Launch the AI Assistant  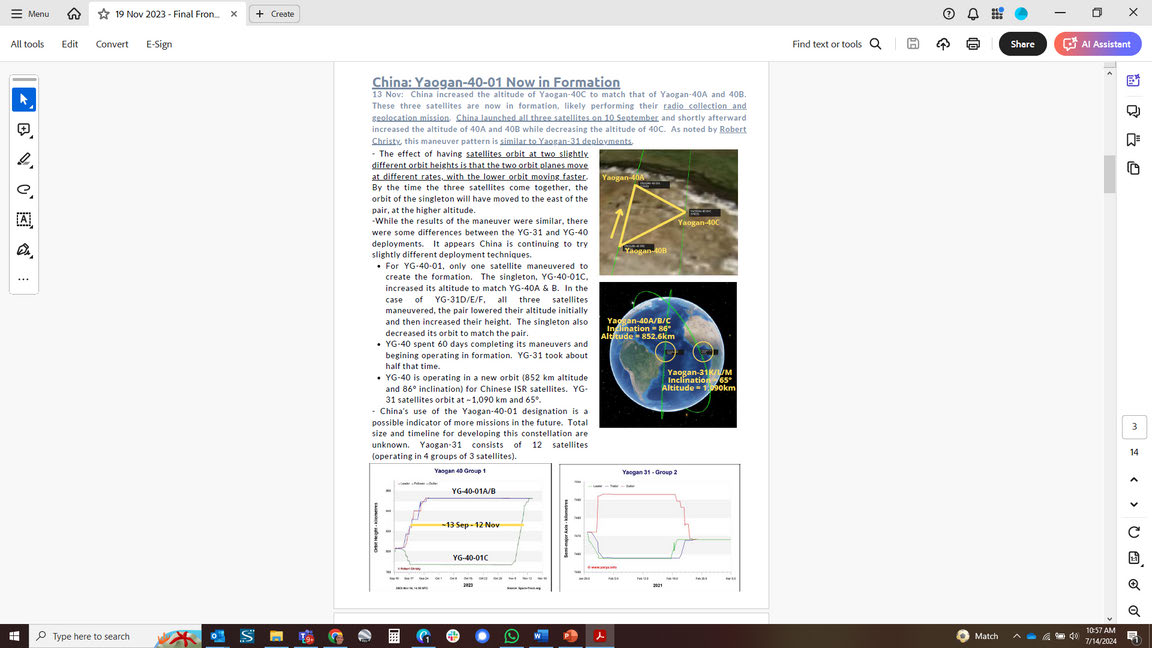[1098, 44]
